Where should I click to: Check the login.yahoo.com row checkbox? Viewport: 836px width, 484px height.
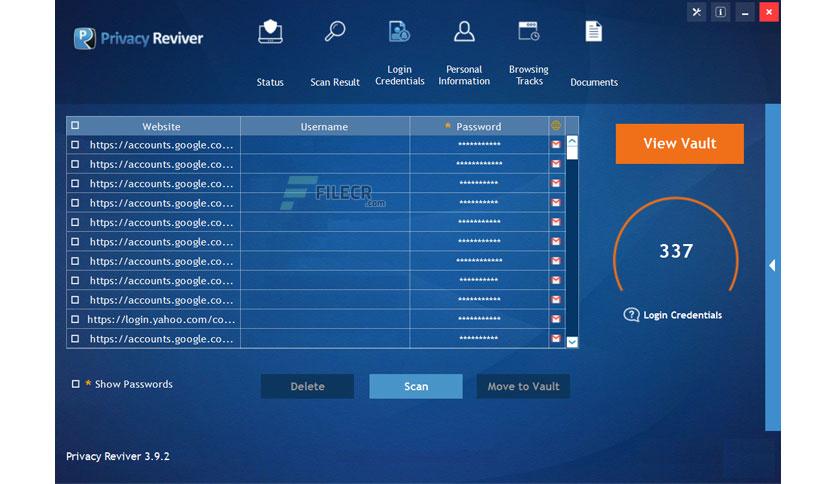click(x=75, y=319)
